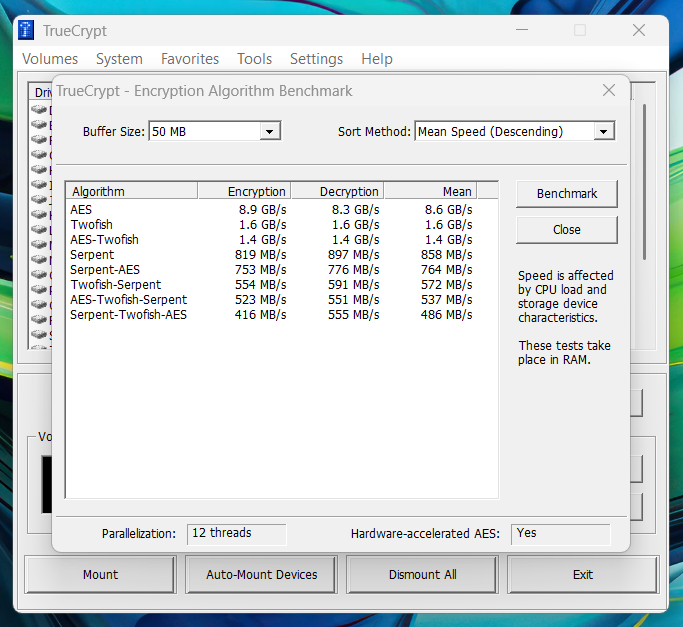Select the AES row
This screenshot has height=627, width=683.
[x=281, y=210]
